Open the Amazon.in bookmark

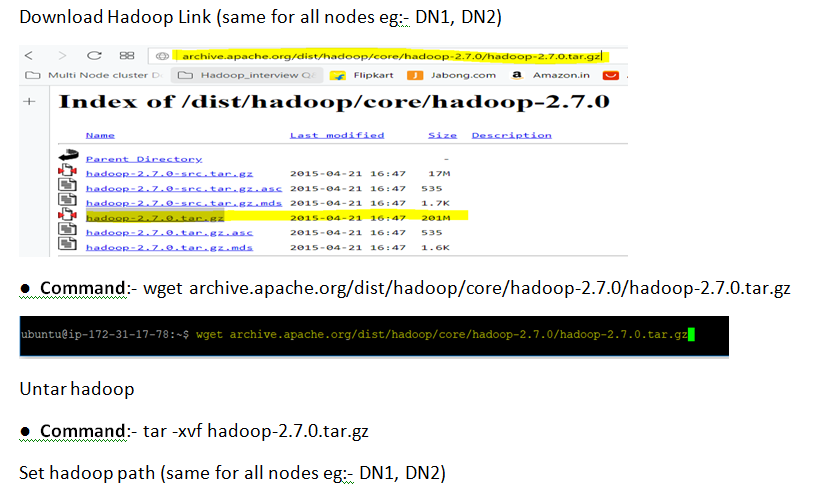551,75
